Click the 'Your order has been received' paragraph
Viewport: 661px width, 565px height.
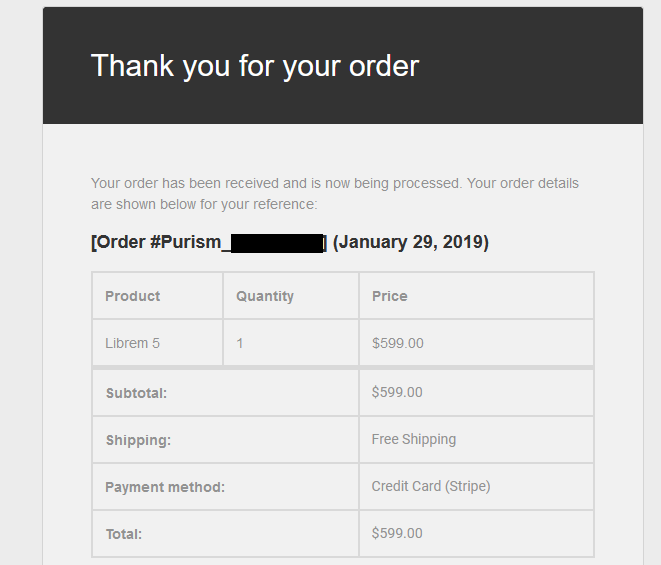tap(335, 194)
